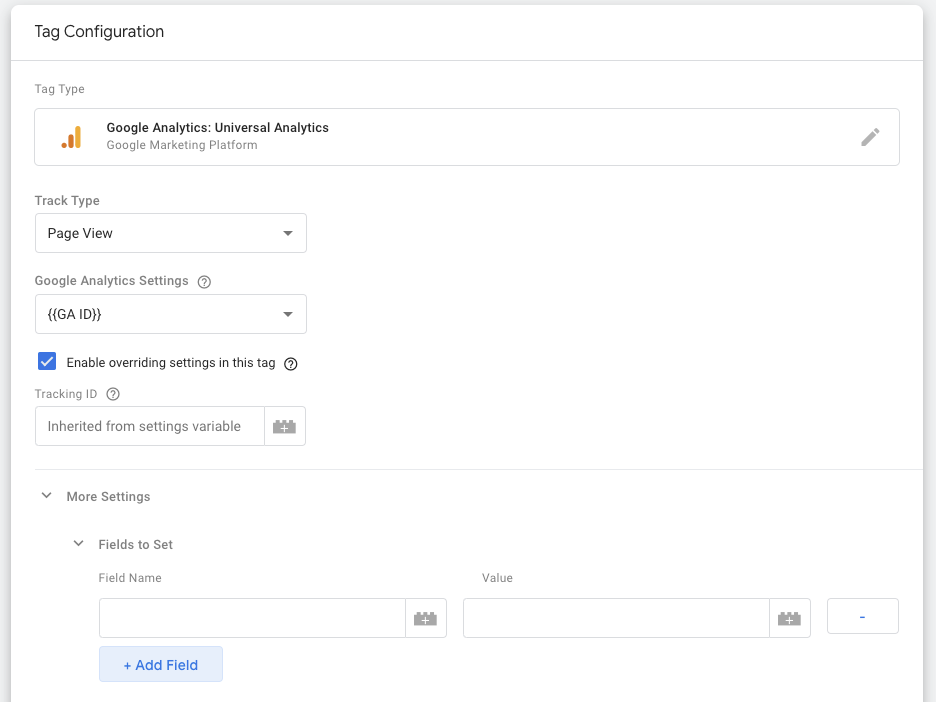Open help for Google Analytics Settings

click(x=204, y=282)
